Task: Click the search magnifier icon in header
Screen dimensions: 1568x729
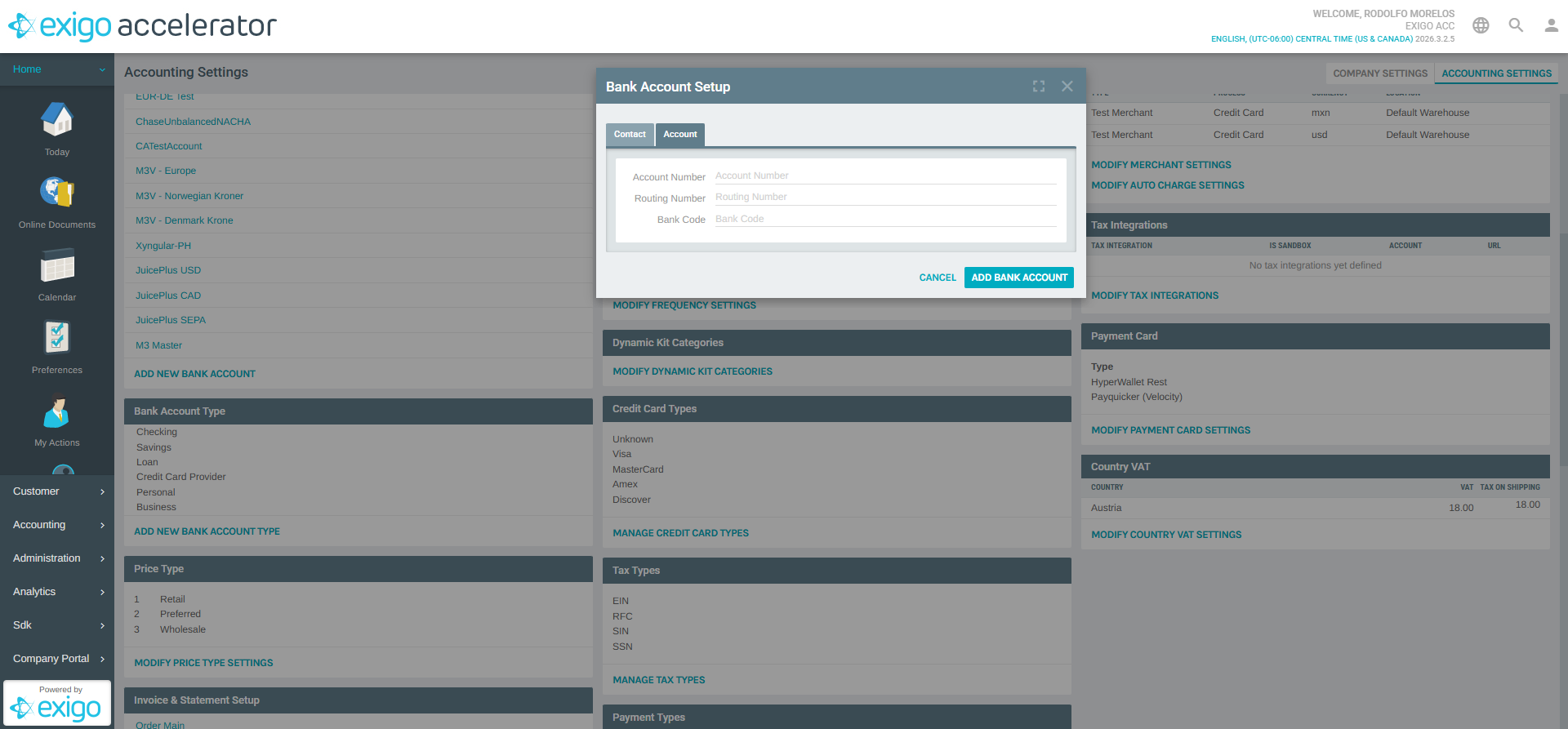Action: pyautogui.click(x=1516, y=25)
